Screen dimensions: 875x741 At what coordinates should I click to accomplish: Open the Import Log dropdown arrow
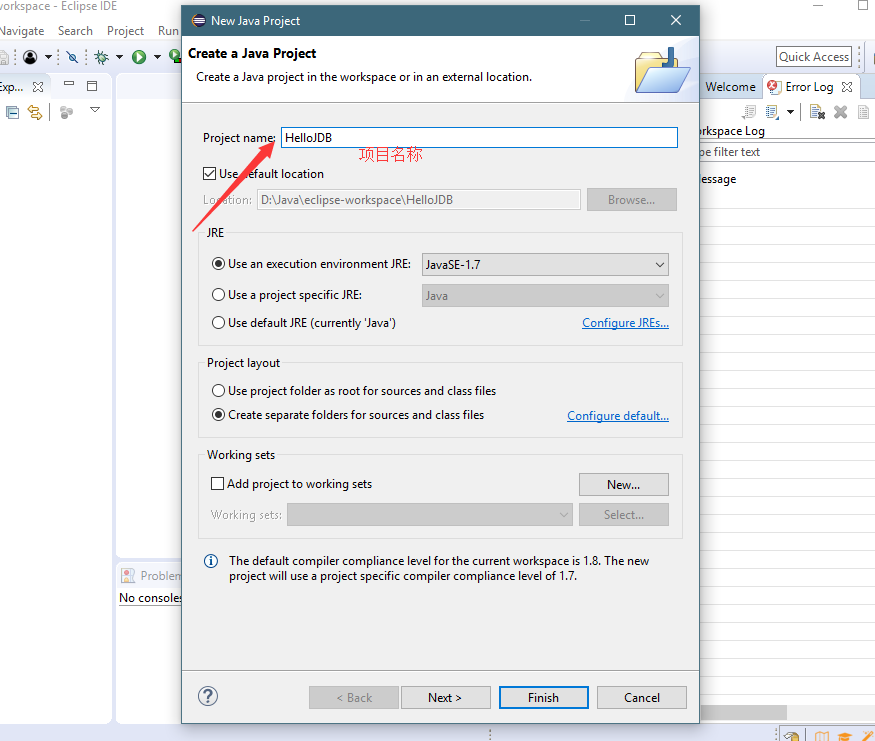coord(790,112)
